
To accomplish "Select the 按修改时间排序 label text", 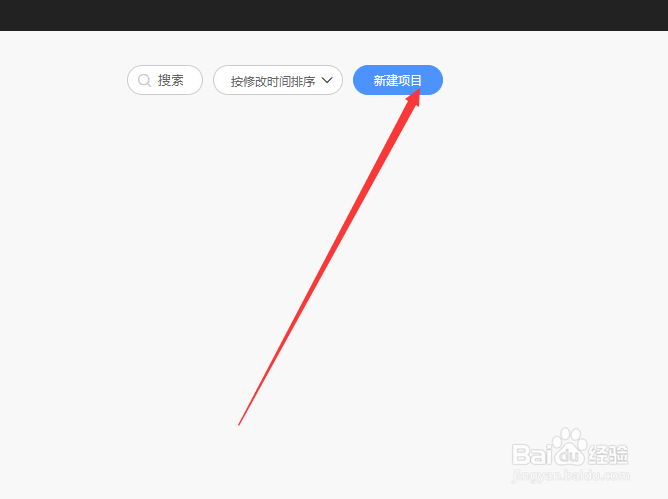I will pyautogui.click(x=273, y=81).
